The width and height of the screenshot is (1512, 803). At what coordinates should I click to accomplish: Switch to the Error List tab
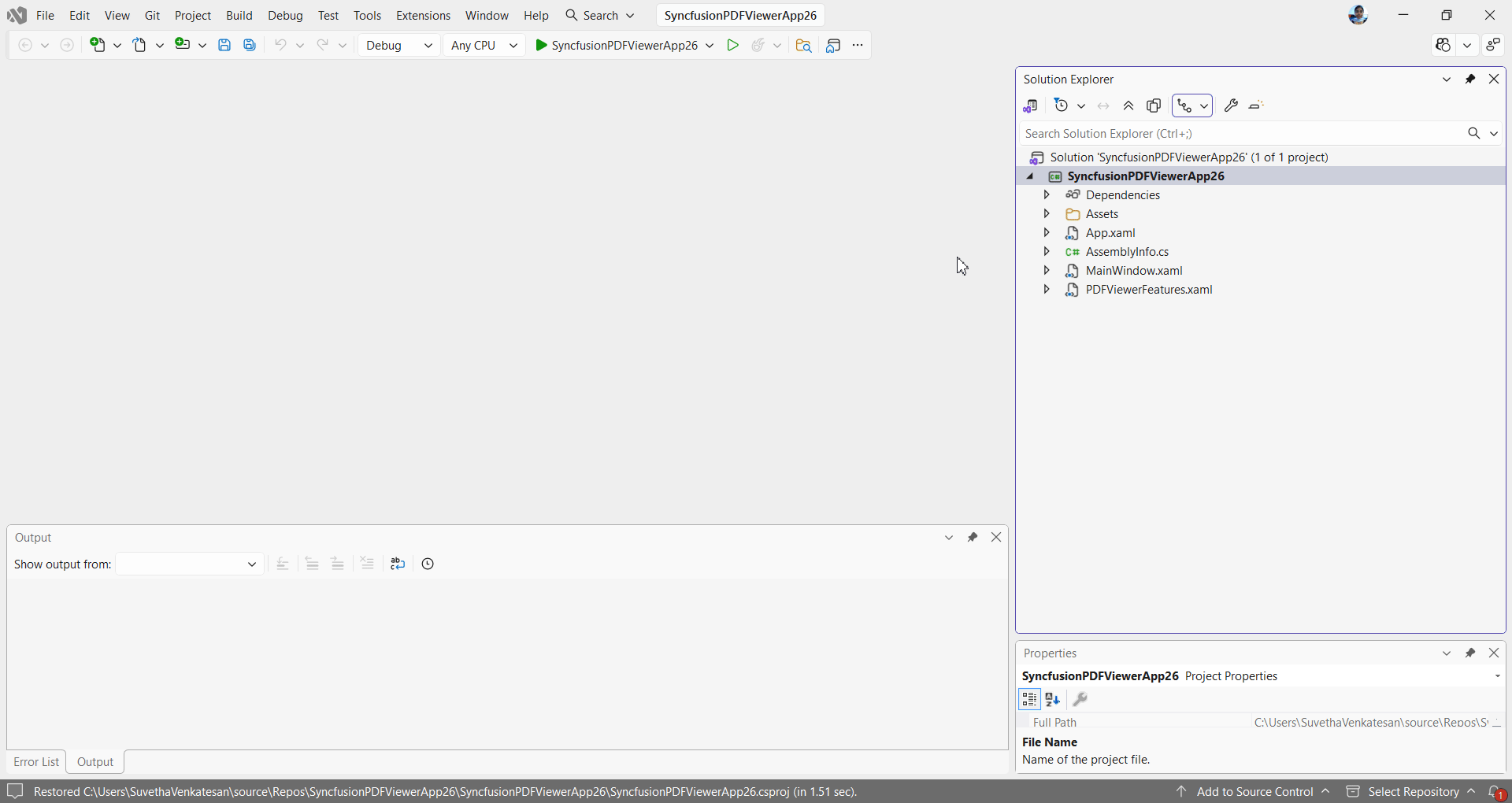(x=36, y=761)
